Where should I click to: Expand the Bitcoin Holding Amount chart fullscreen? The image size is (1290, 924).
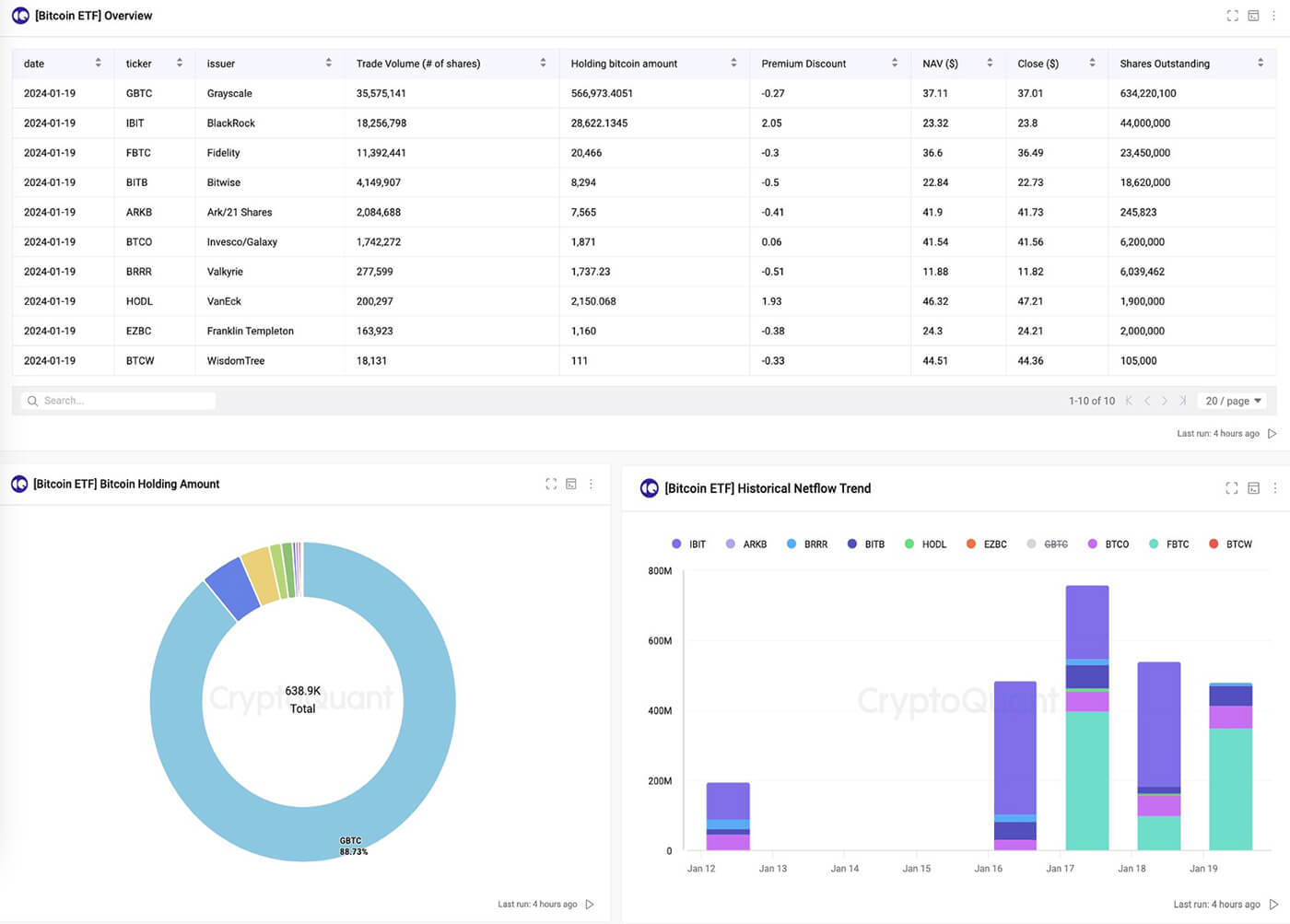click(551, 484)
